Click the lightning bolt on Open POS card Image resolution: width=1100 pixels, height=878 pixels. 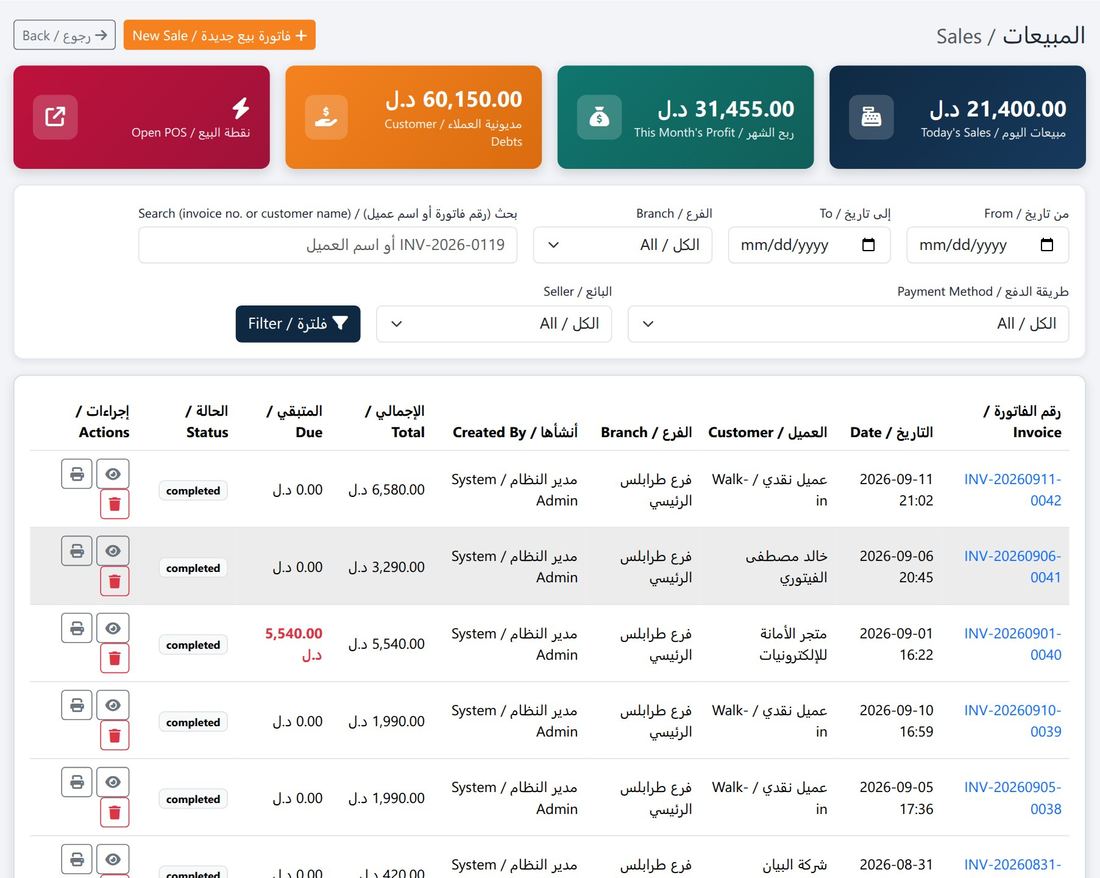click(241, 109)
